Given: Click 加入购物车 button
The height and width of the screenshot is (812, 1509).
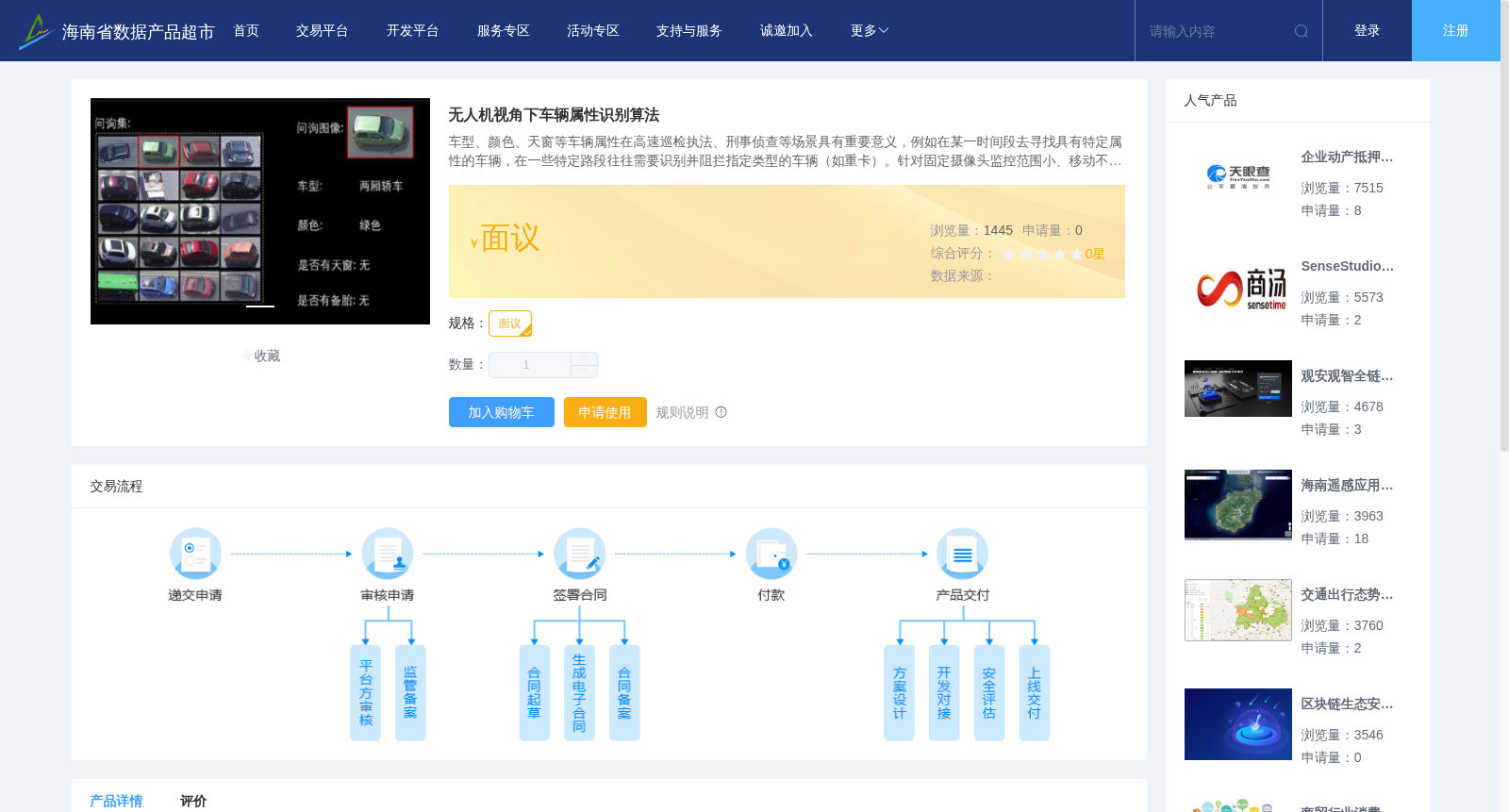Looking at the screenshot, I should point(502,412).
